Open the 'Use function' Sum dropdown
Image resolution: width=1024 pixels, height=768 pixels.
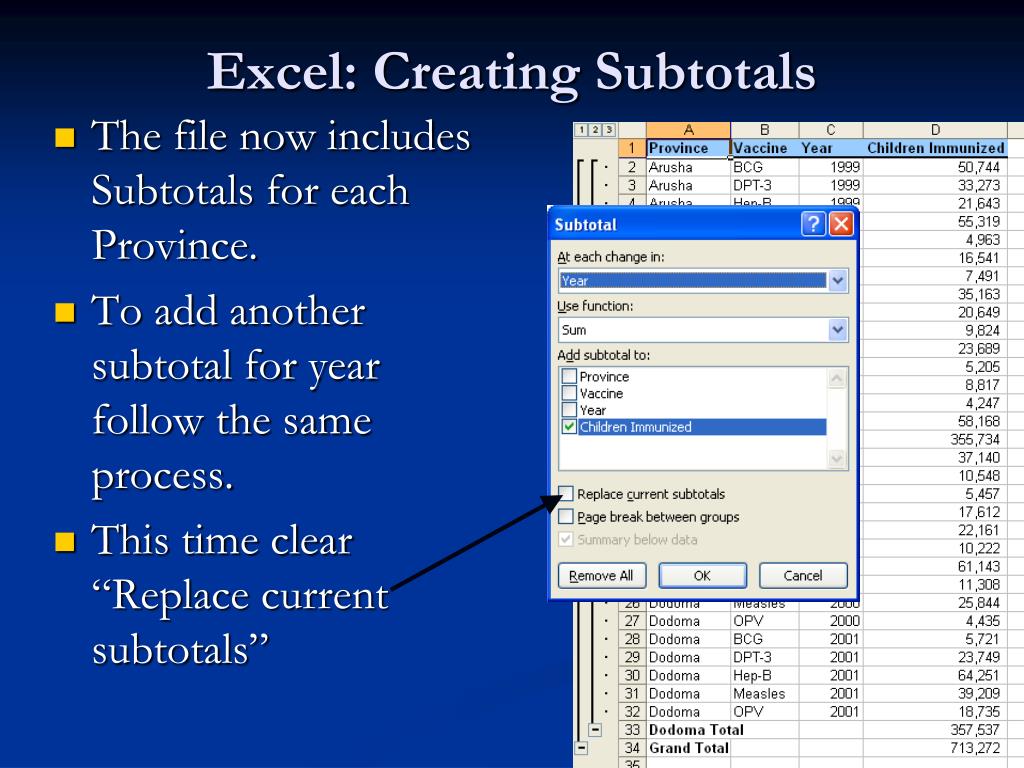tap(838, 330)
